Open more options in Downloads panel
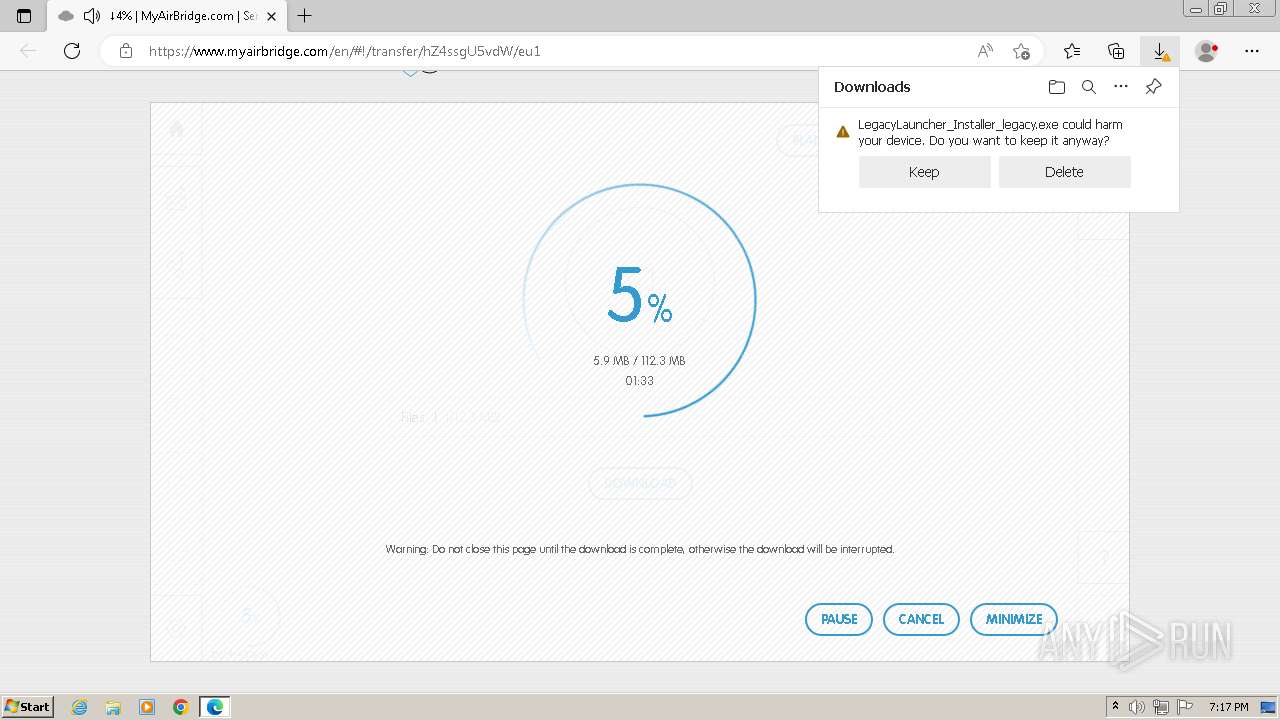 [1121, 87]
